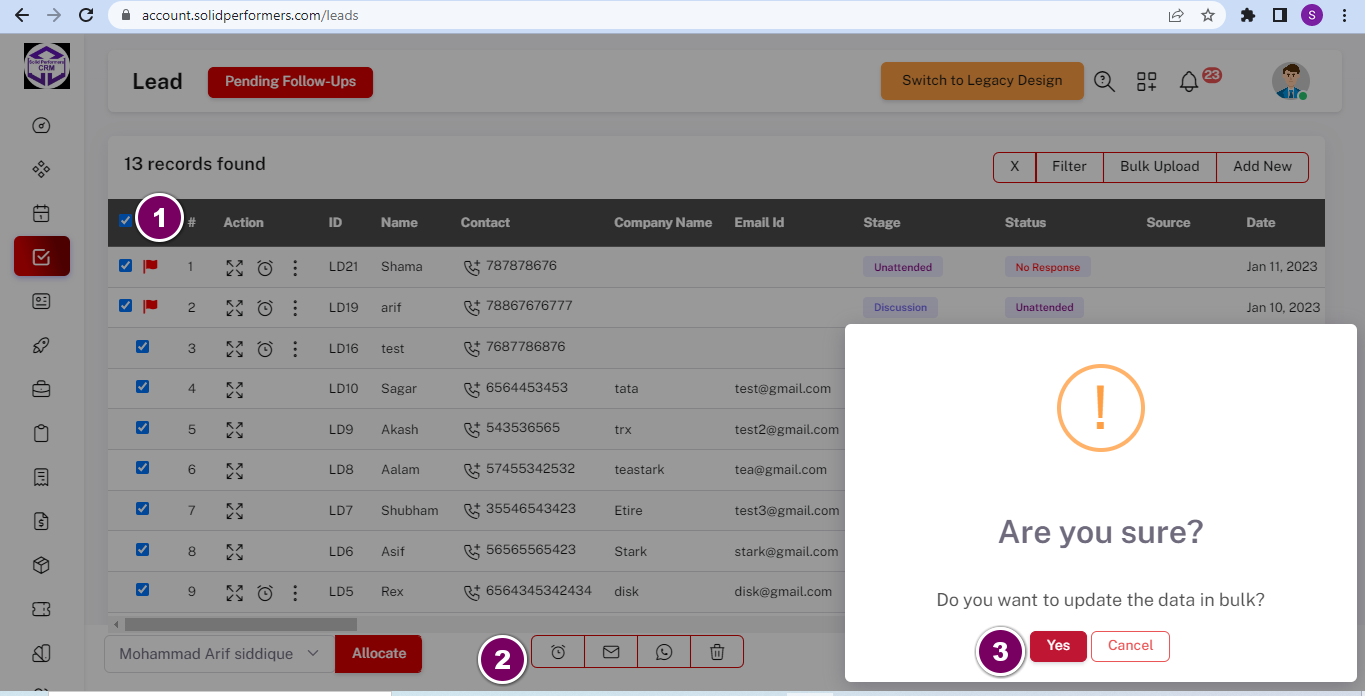Set follow-up alarm for Rex row
Screen dimensions: 1365x696
tap(265, 592)
